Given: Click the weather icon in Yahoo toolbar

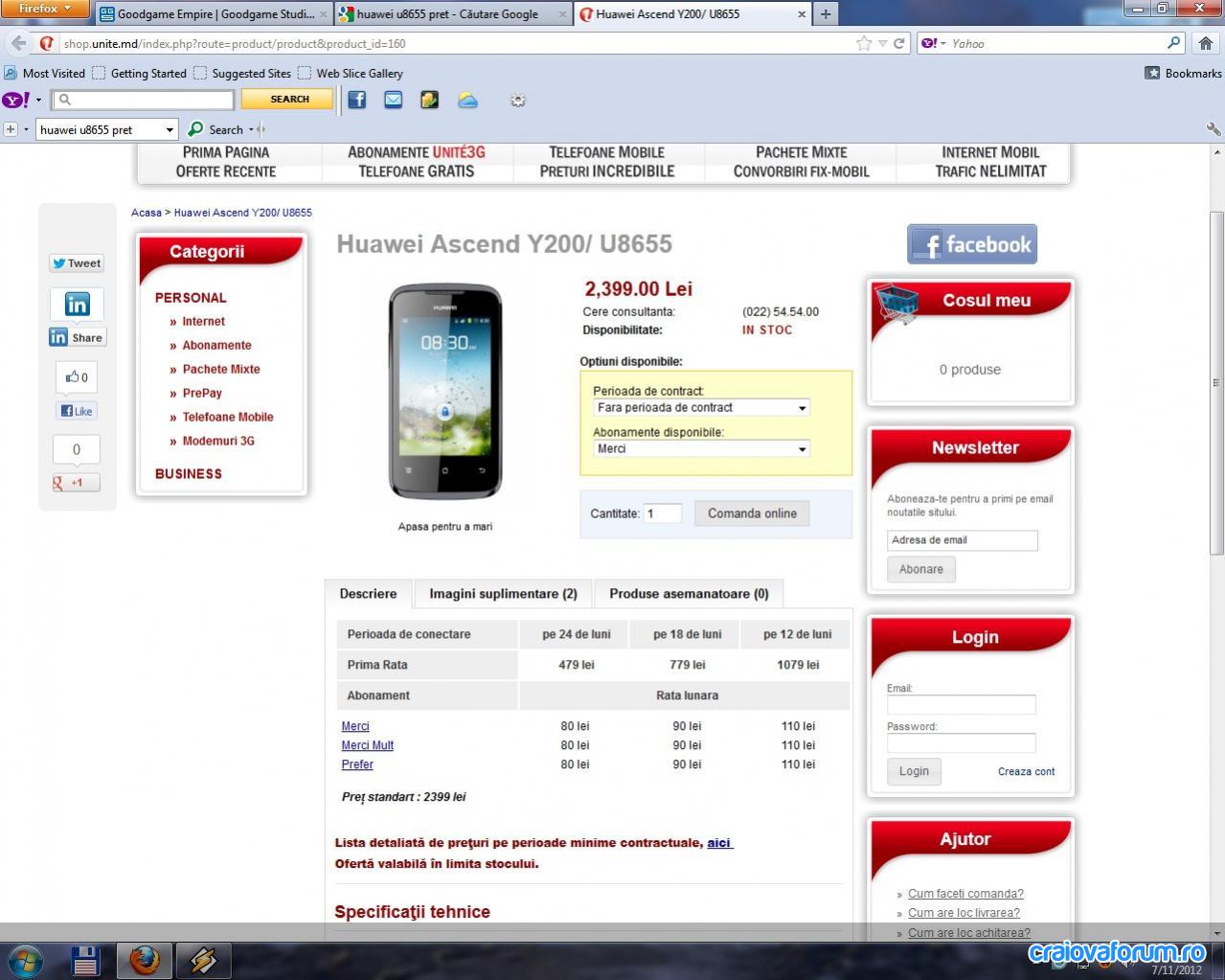Looking at the screenshot, I should [467, 100].
